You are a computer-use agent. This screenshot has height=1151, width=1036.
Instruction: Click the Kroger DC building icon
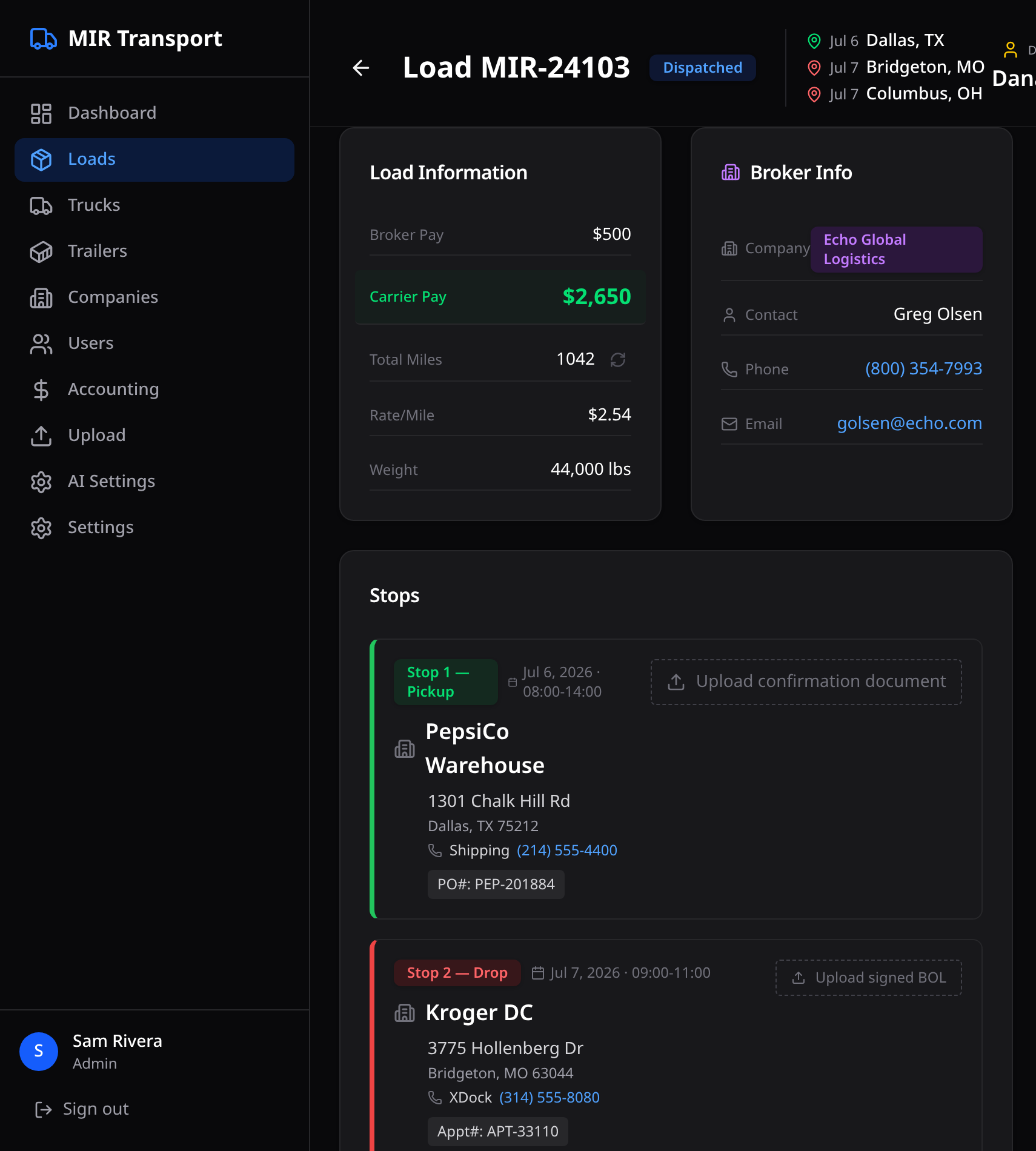[405, 1013]
